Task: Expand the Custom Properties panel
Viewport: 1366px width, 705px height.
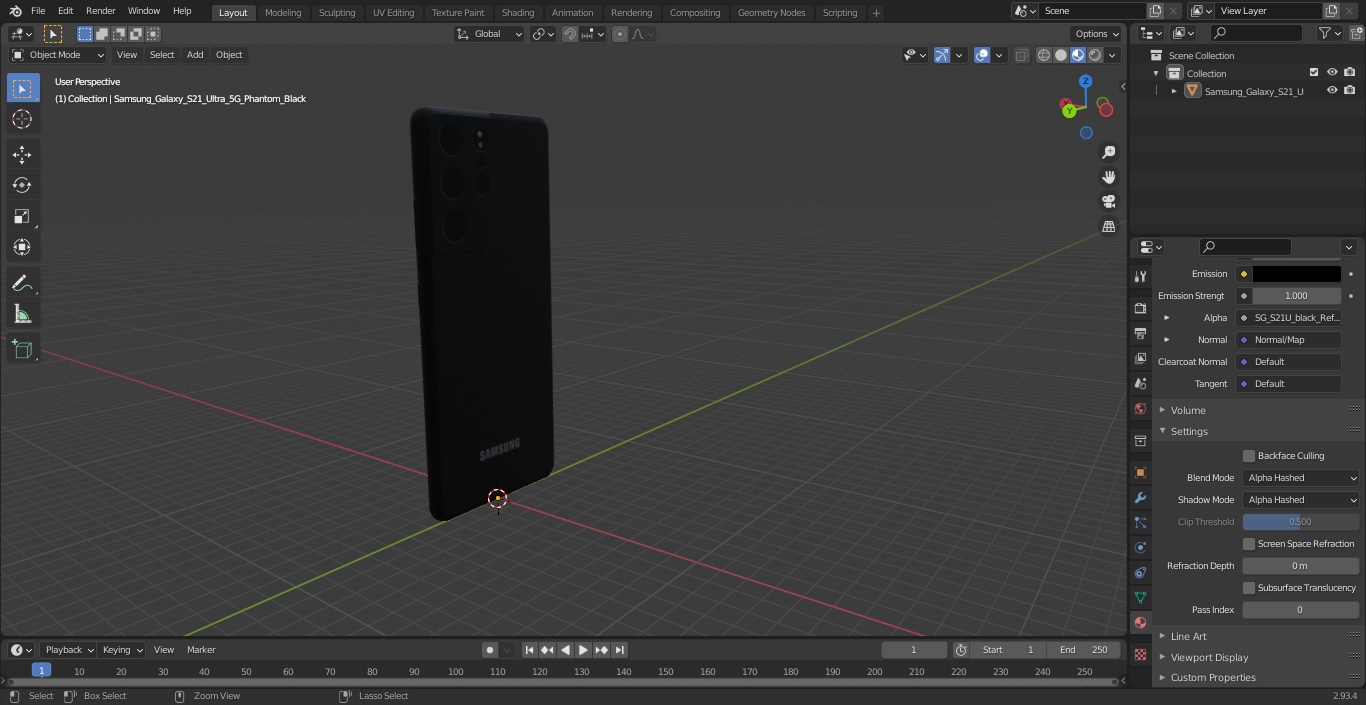Action: pyautogui.click(x=1212, y=677)
